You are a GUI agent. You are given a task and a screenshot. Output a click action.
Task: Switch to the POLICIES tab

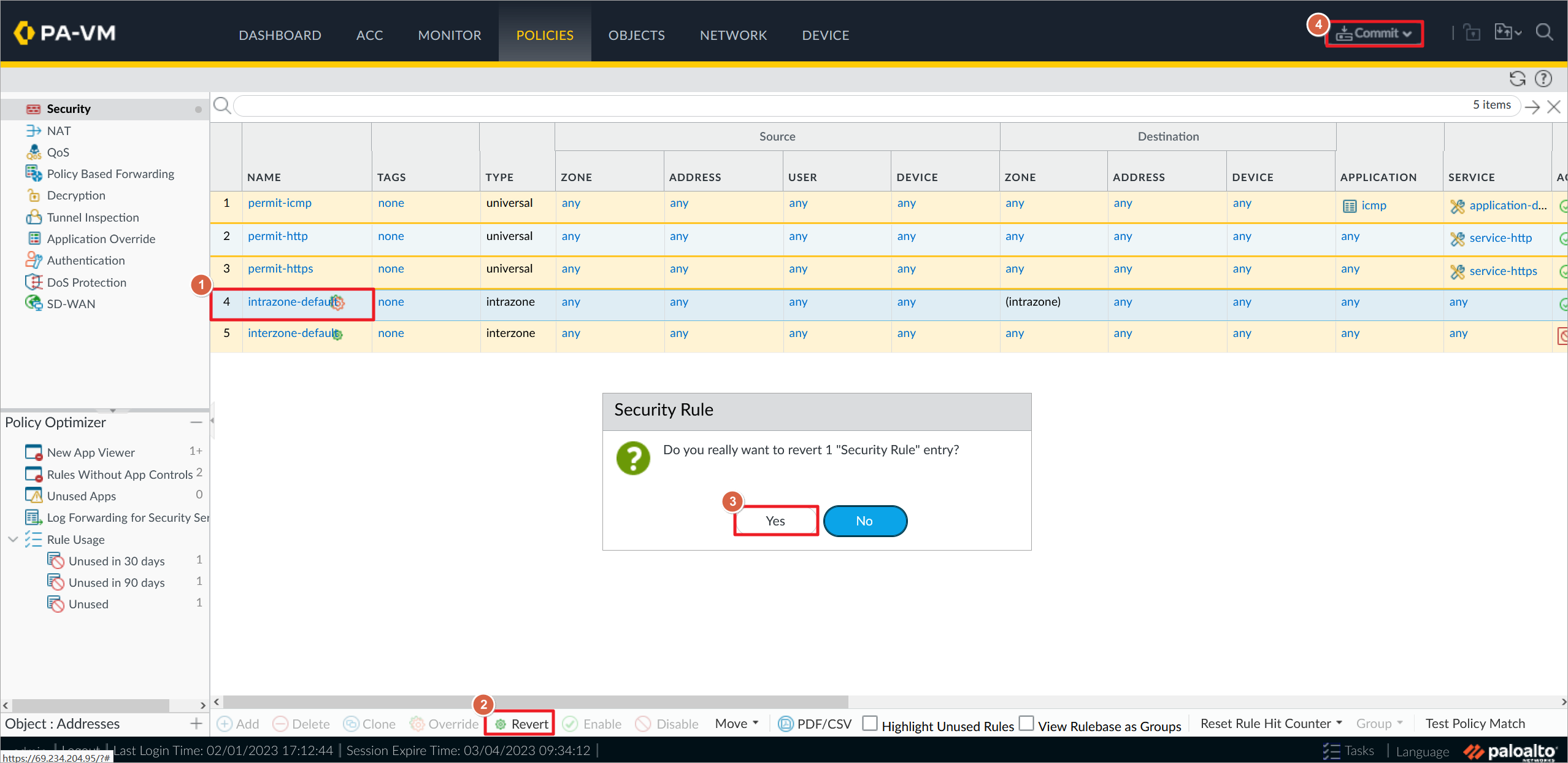click(545, 36)
